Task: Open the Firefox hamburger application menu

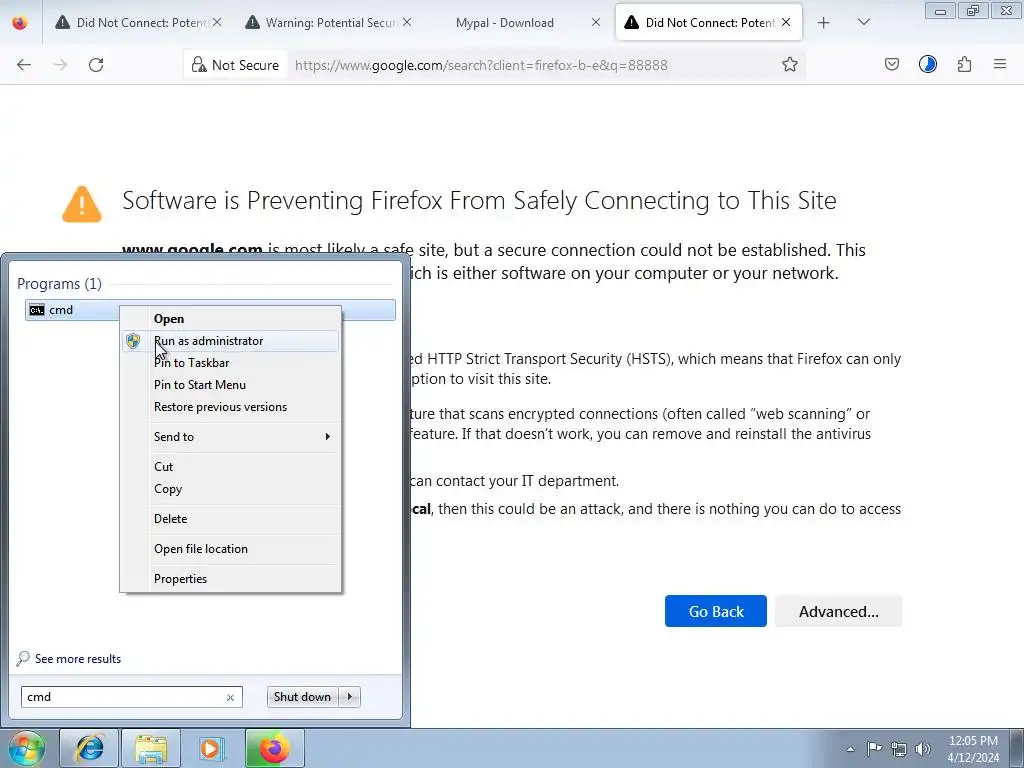Action: pyautogui.click(x=1000, y=65)
